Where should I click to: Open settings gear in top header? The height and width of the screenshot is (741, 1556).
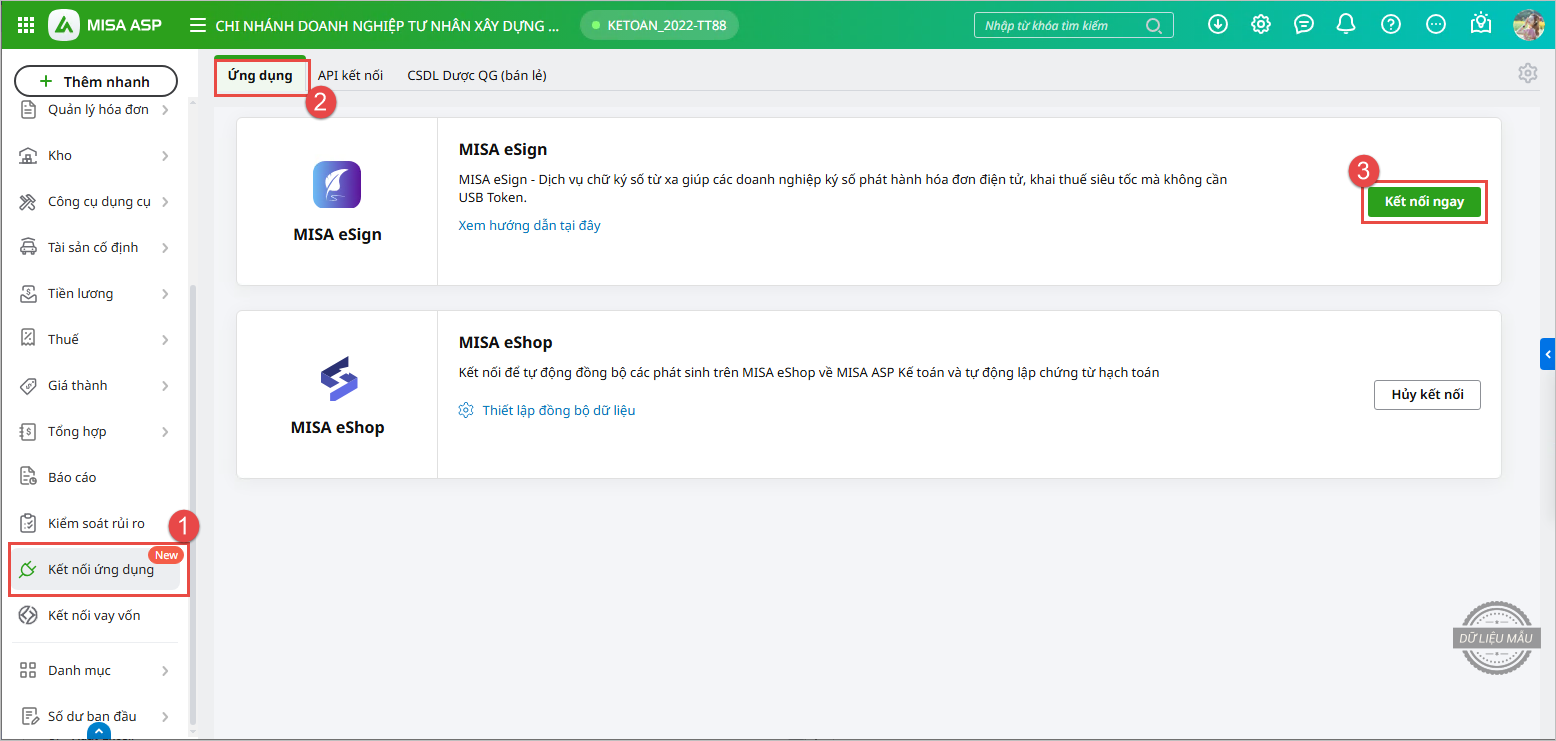[1261, 25]
